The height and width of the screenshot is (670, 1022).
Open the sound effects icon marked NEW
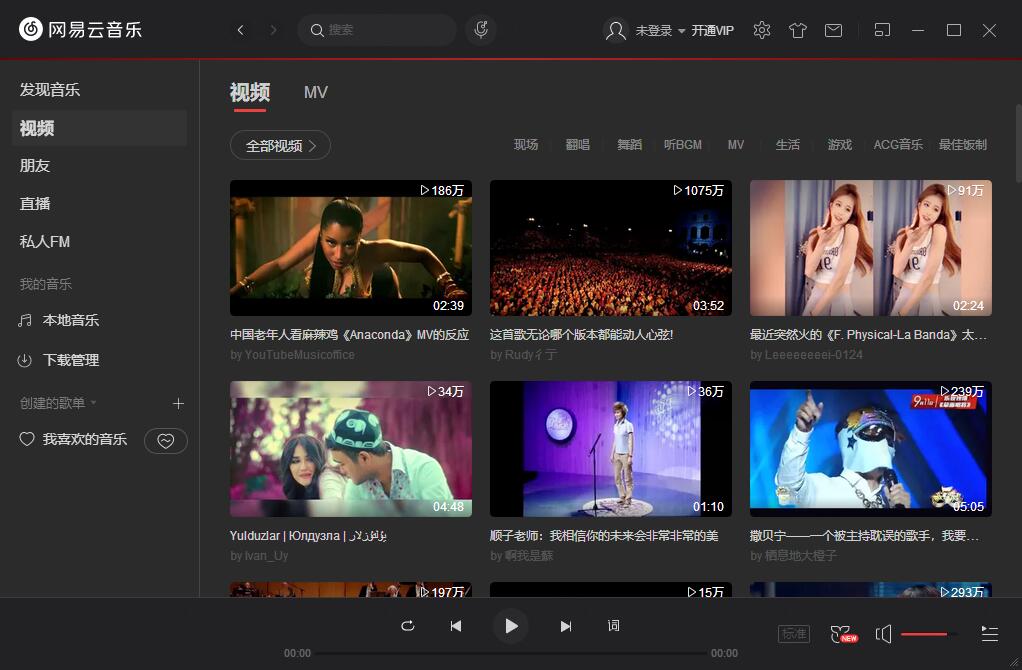[x=843, y=634]
